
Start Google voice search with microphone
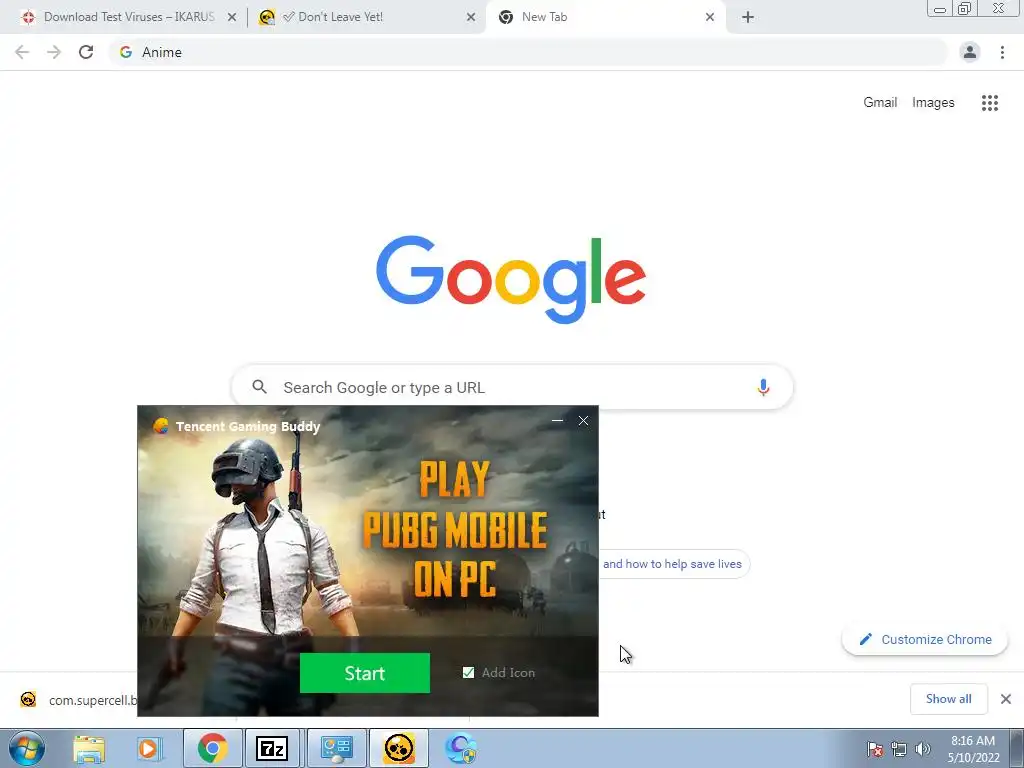(763, 387)
